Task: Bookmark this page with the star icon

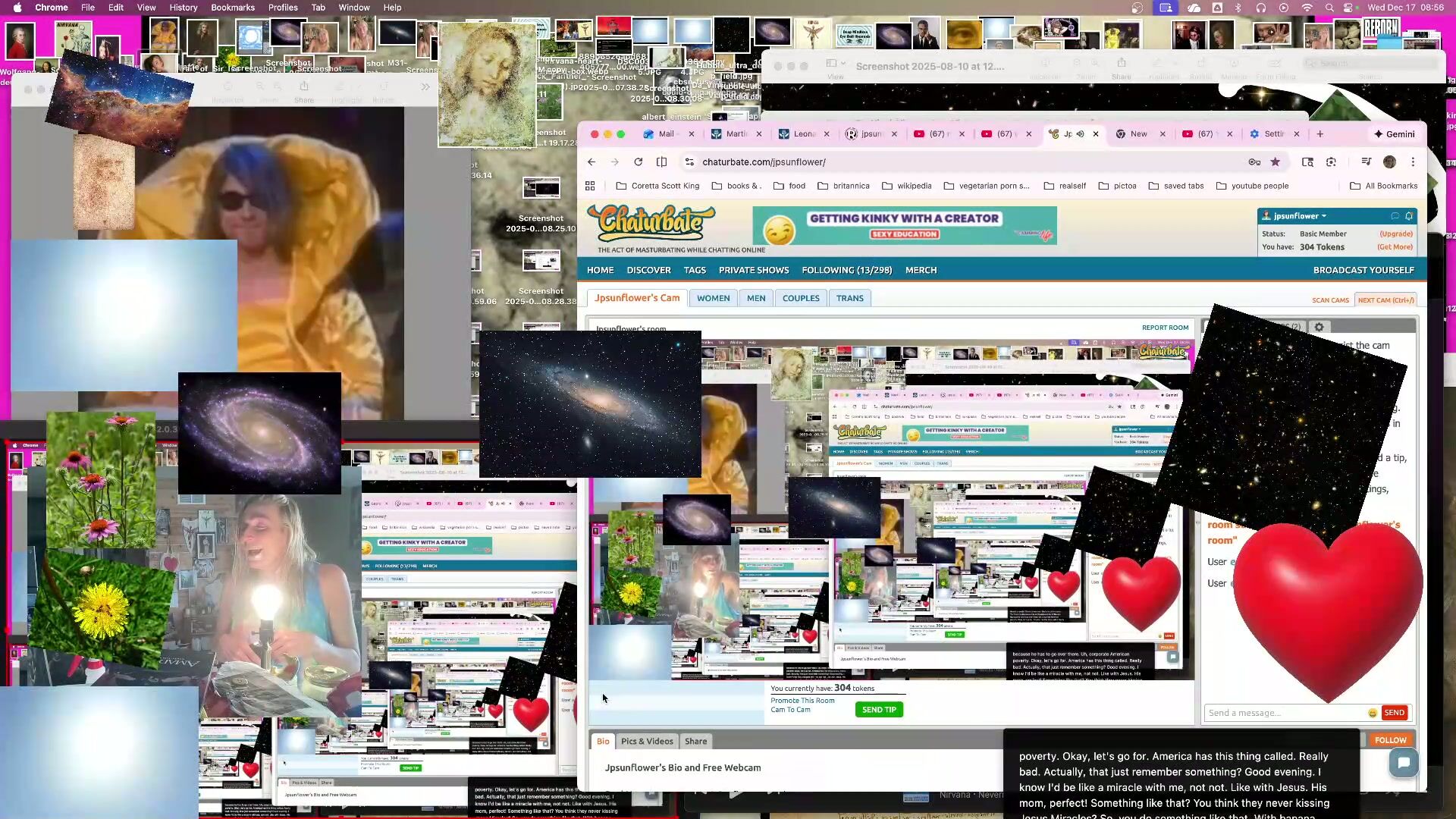Action: coord(1276,162)
